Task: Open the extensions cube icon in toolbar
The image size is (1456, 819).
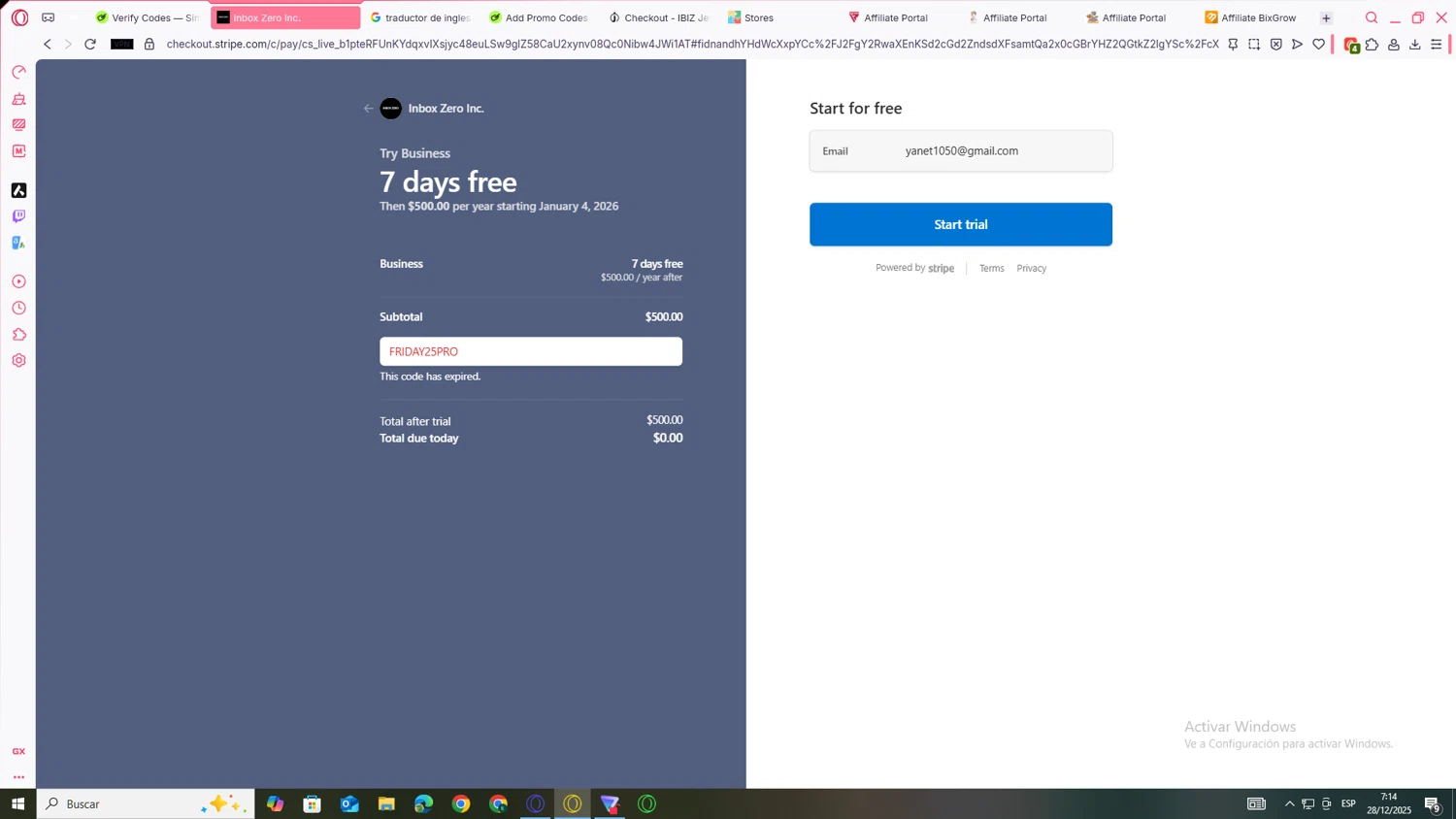Action: 1373,44
